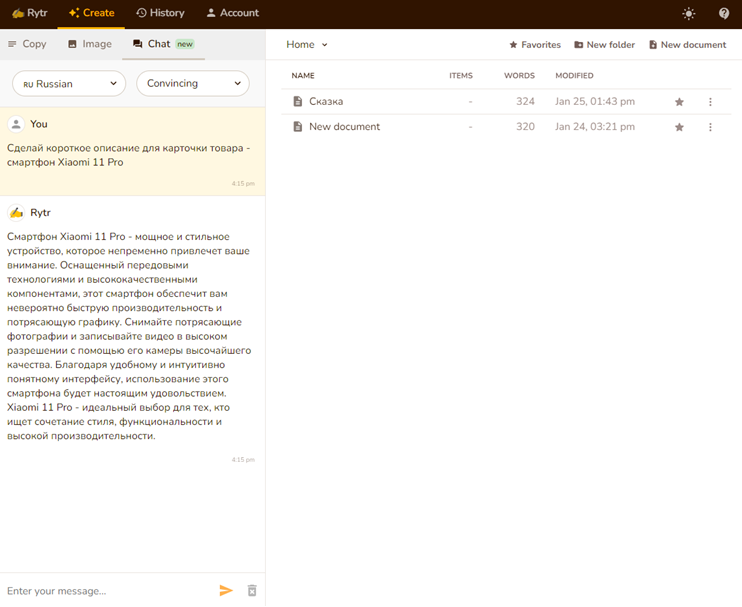Star the Сказка document as favorite

(x=679, y=102)
